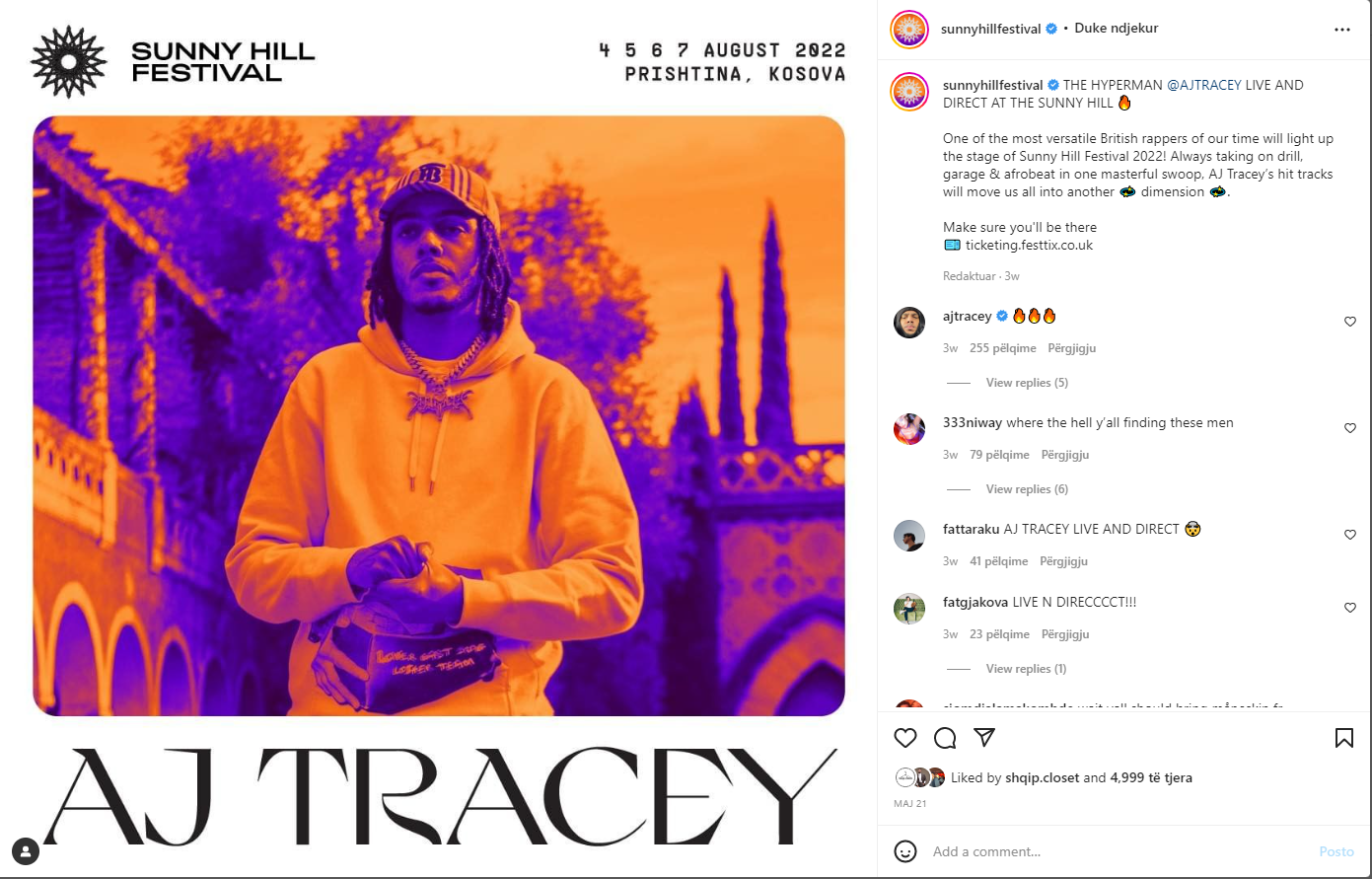Like fatgjakova's comment heart
Screen dimensions: 1372x879
click(x=1350, y=608)
